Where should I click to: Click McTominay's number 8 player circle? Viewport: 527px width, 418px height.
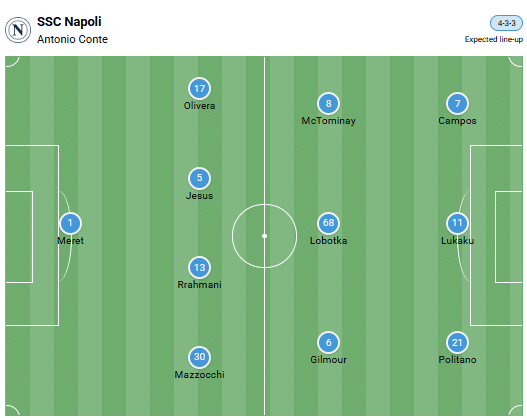point(328,103)
